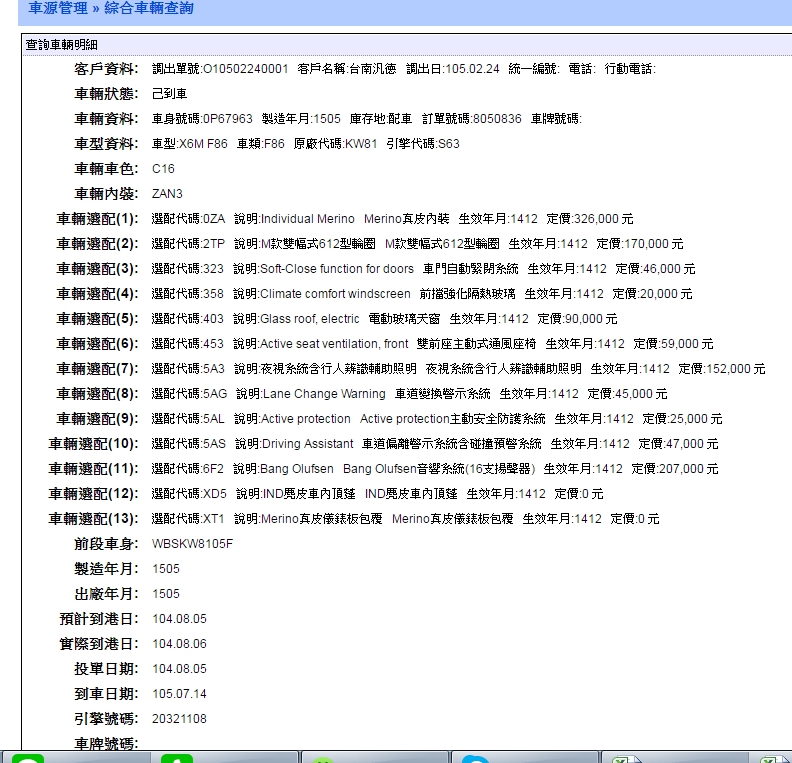Click the price 90,000 元
Screen dimensions: 792x763
coord(591,319)
